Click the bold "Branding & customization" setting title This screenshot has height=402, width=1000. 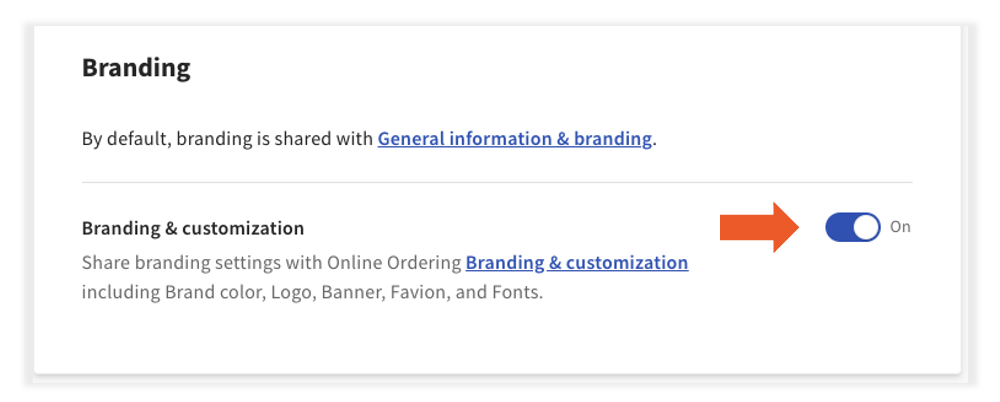(x=192, y=228)
